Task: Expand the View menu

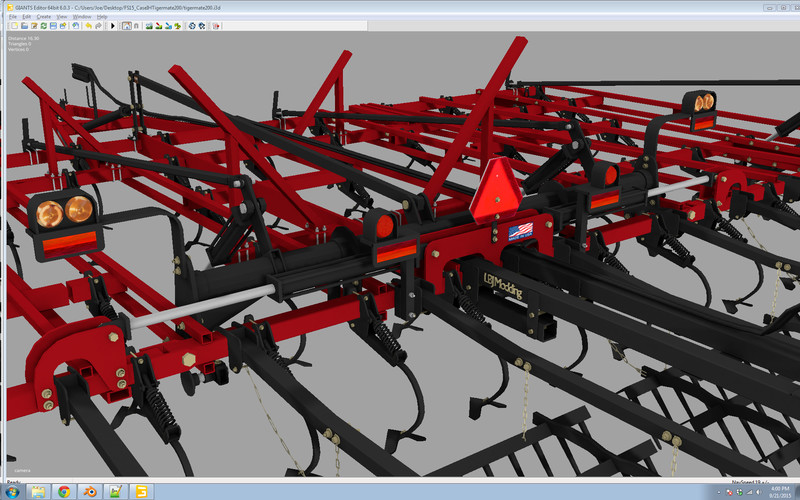Action: click(x=62, y=17)
